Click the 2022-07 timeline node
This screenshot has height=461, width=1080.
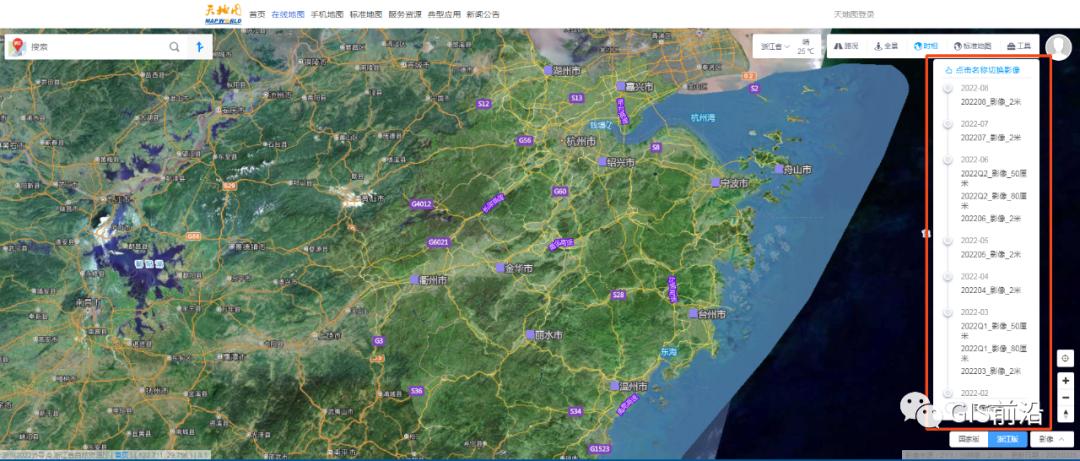pos(948,124)
